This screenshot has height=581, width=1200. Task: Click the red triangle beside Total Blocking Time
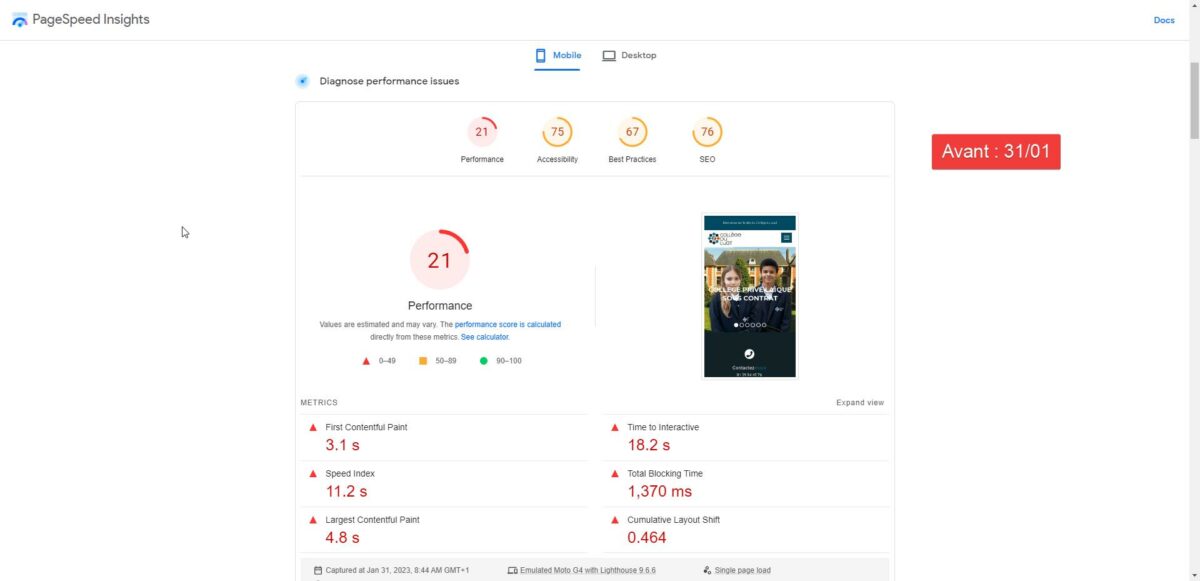(x=615, y=474)
